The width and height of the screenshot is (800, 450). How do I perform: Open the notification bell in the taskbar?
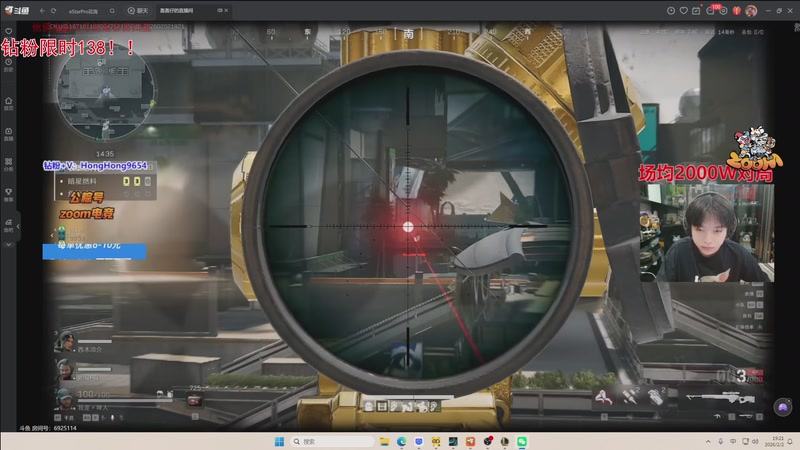point(790,442)
